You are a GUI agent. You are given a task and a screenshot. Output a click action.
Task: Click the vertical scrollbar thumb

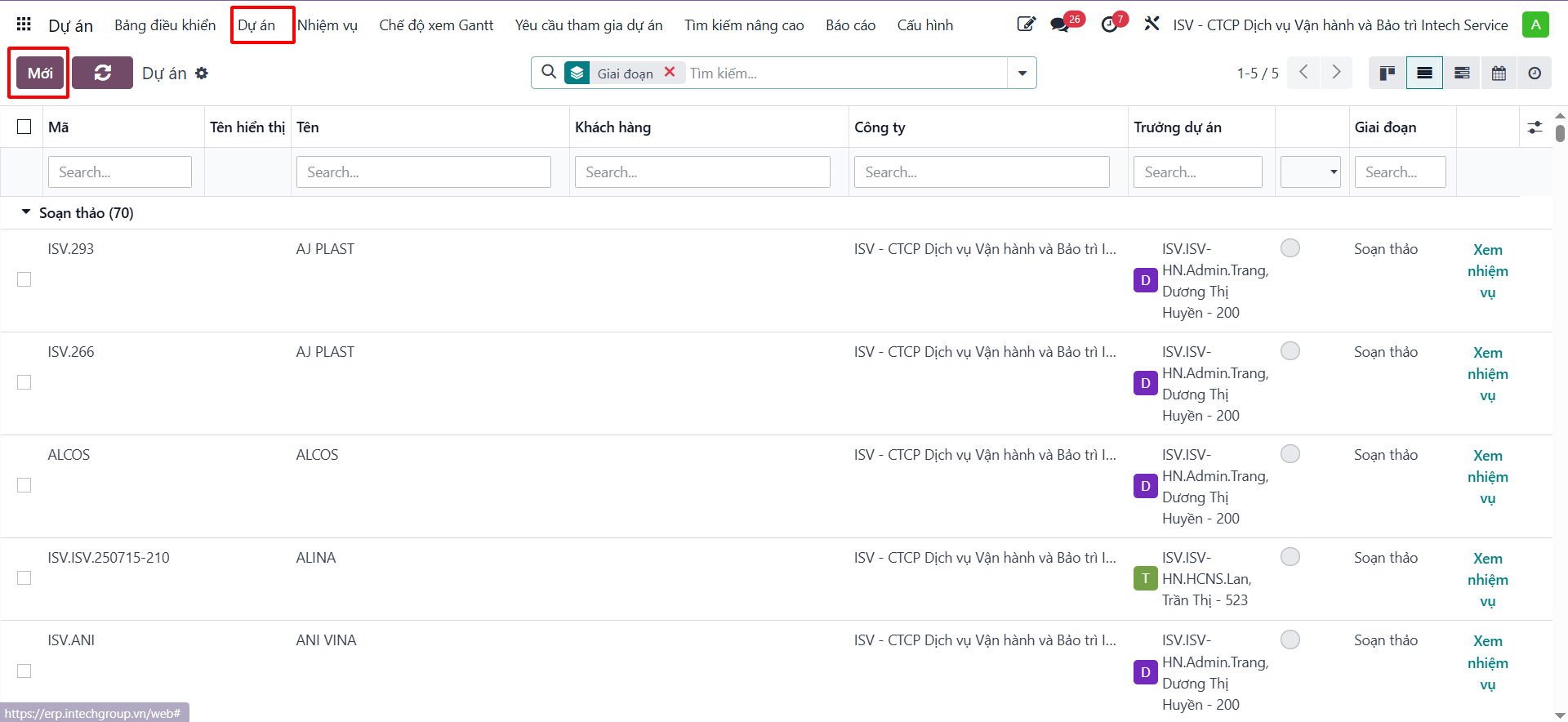[1560, 132]
